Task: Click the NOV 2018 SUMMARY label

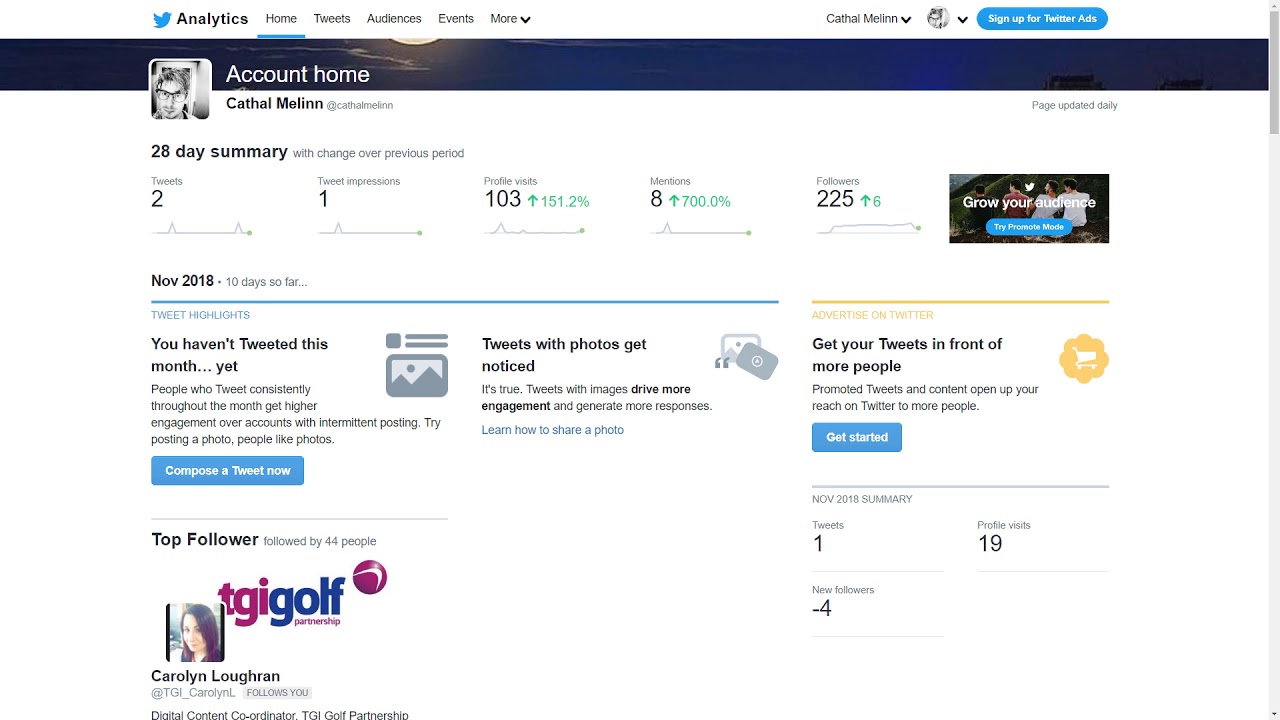Action: click(x=862, y=499)
